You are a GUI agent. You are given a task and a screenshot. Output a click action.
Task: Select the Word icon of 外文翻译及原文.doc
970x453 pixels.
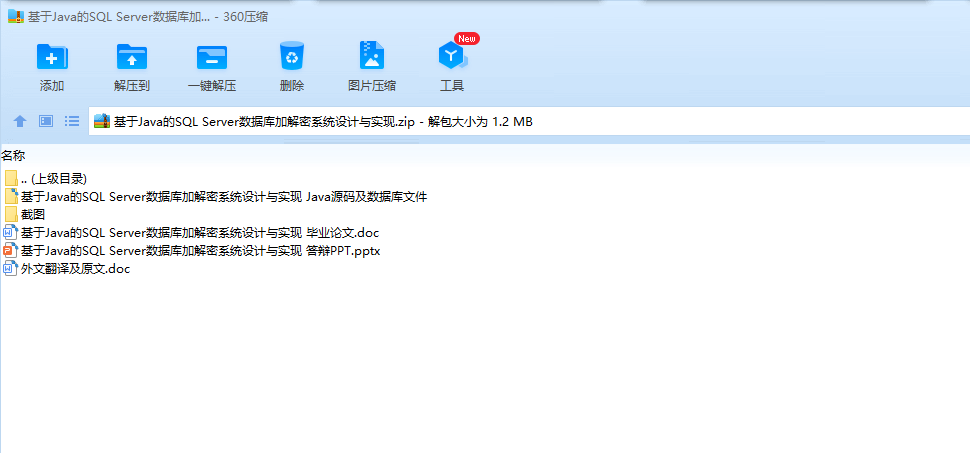11,269
